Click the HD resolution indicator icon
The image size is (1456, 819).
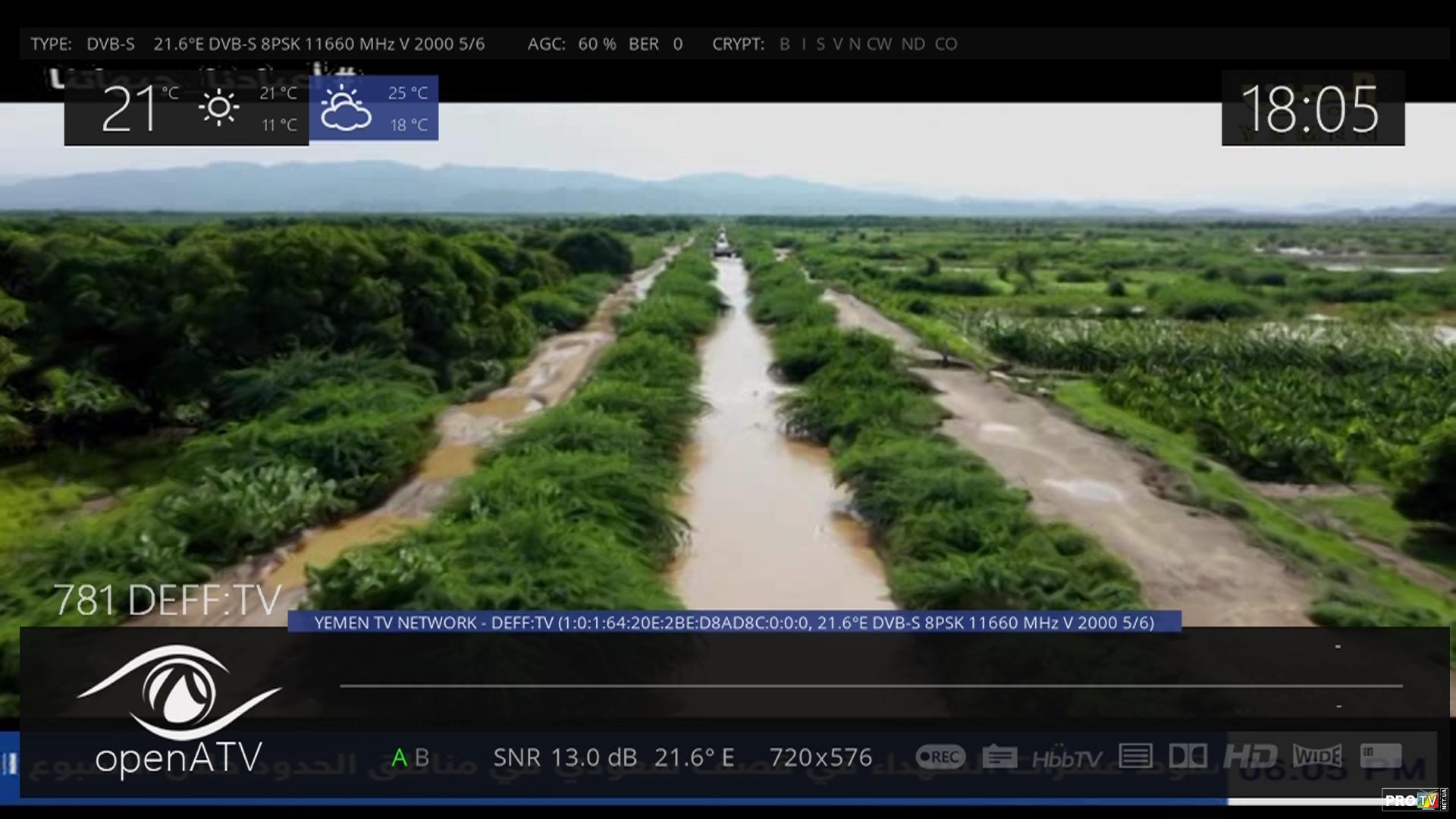click(x=1250, y=756)
